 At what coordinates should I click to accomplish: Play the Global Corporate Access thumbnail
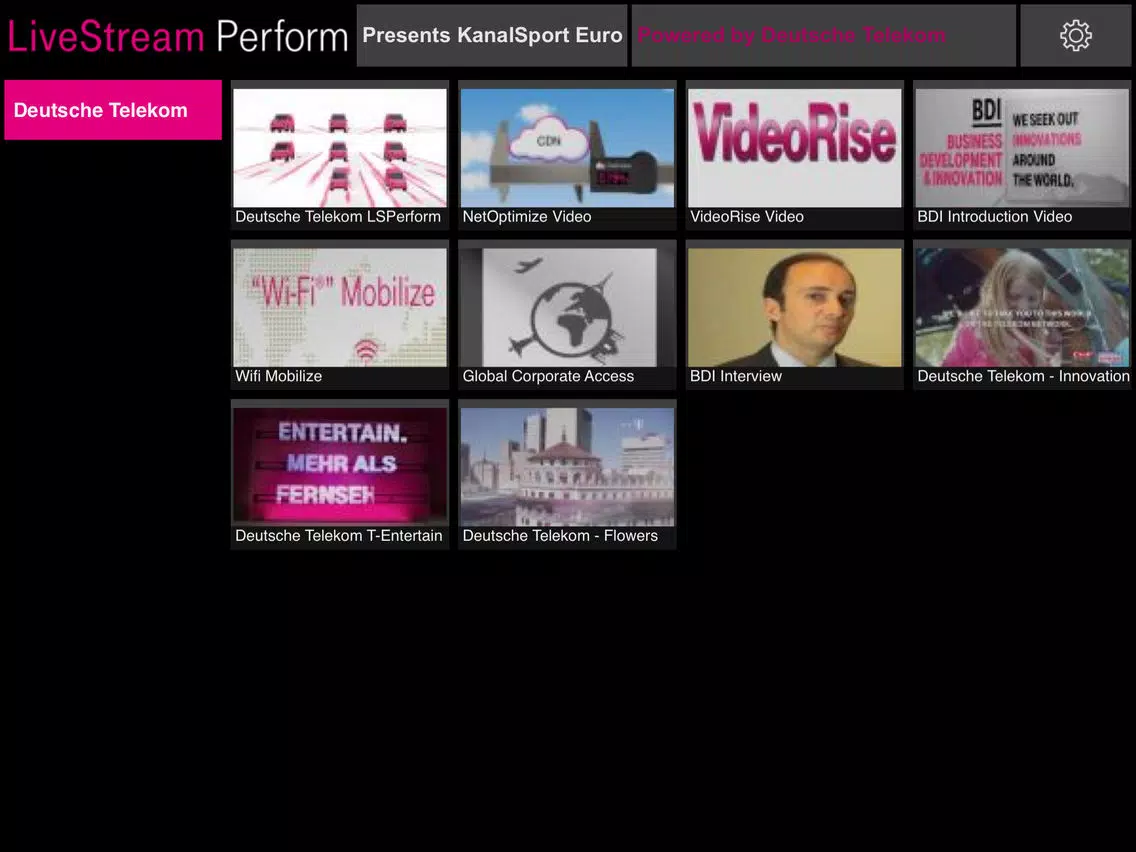[567, 307]
